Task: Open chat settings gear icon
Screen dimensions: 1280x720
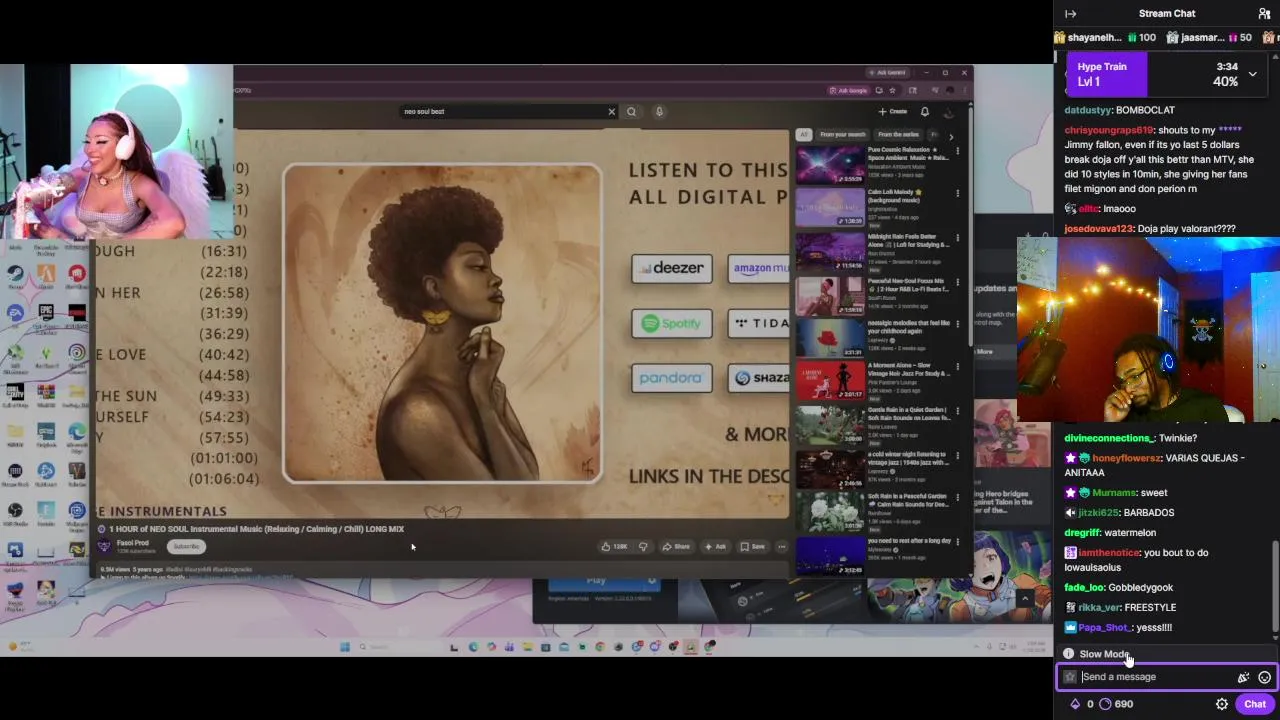Action: (x=1222, y=704)
